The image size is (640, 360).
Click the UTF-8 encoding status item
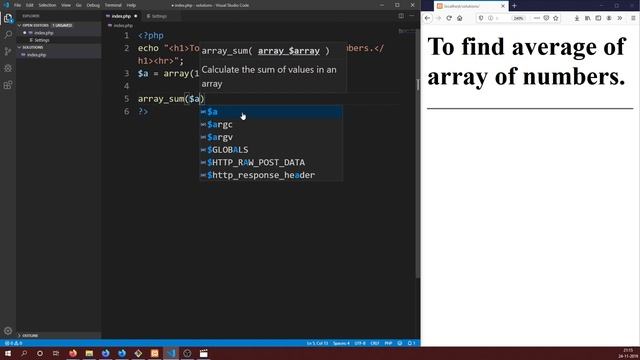pyautogui.click(x=360, y=343)
